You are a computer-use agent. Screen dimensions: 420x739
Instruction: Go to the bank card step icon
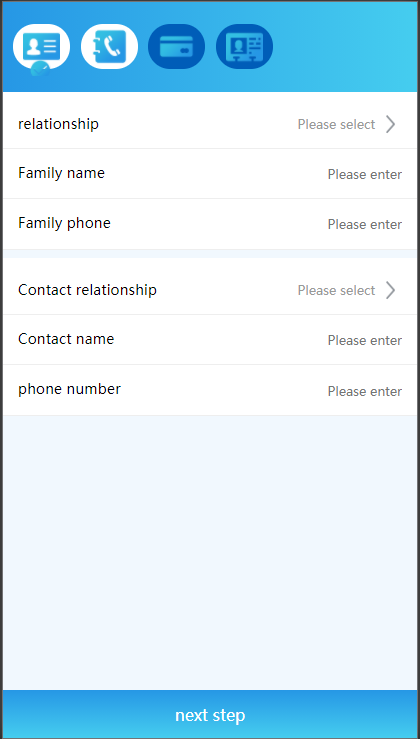point(176,46)
